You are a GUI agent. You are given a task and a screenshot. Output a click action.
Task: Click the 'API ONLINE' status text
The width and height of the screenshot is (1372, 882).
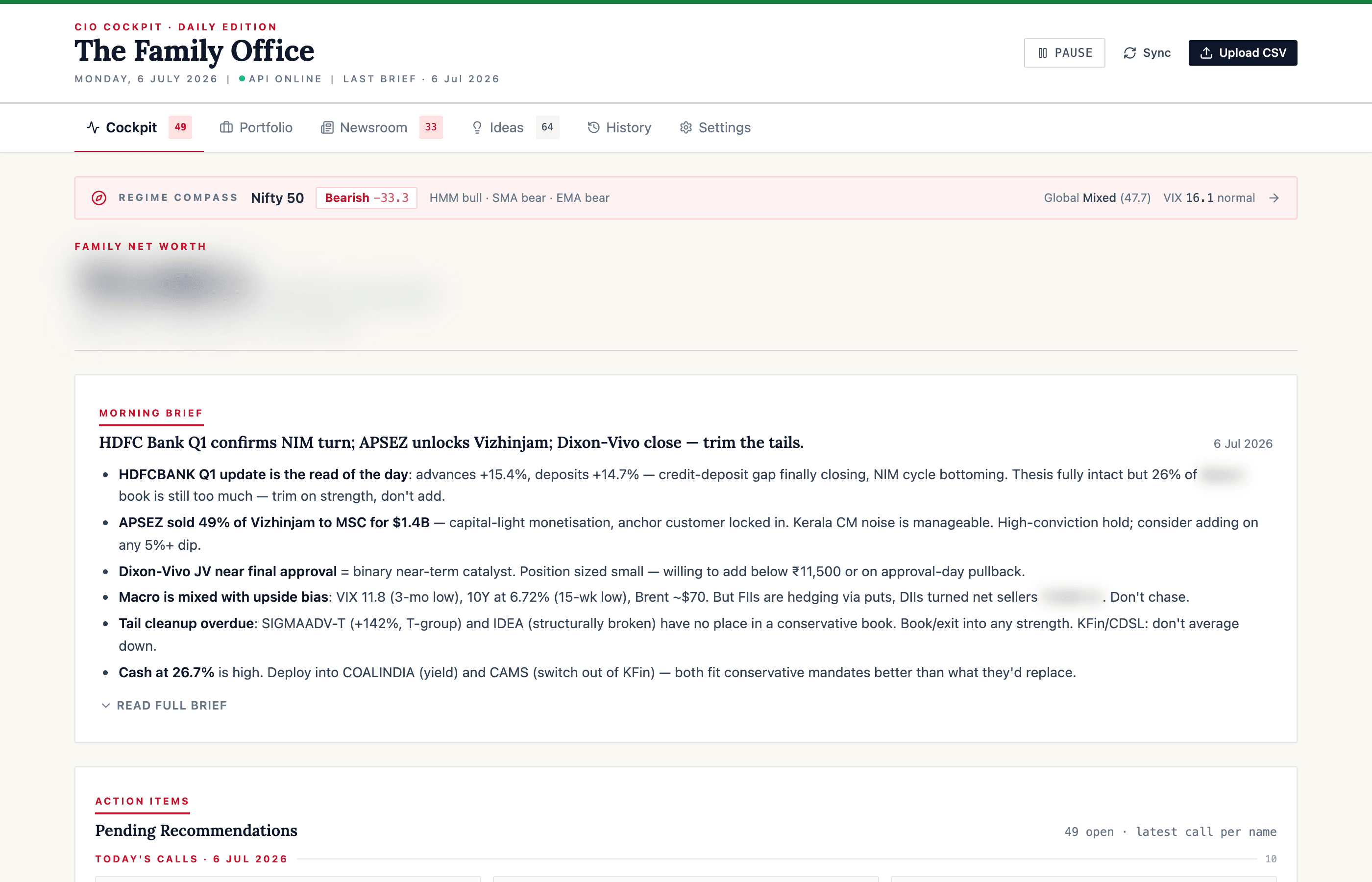pos(285,78)
